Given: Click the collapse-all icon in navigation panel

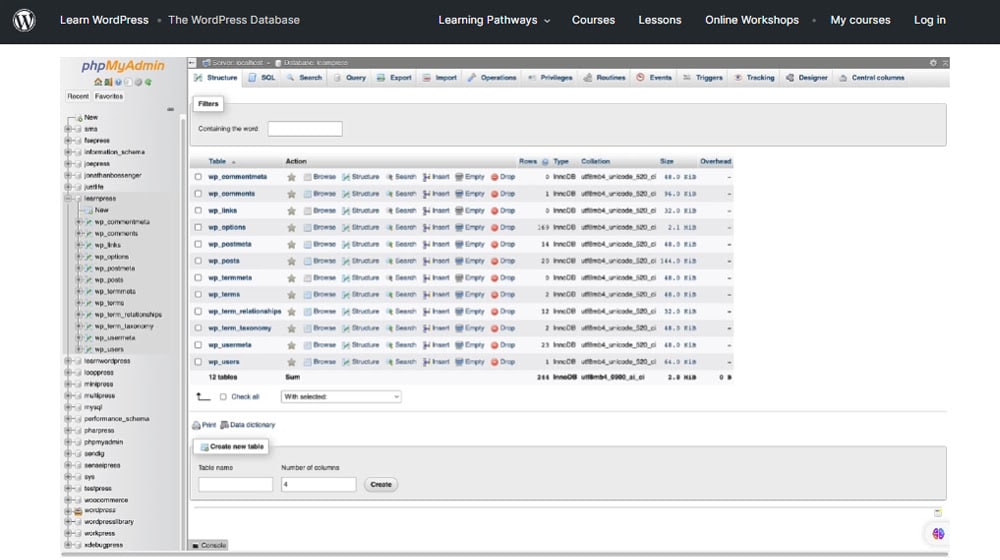Looking at the screenshot, I should [x=170, y=109].
